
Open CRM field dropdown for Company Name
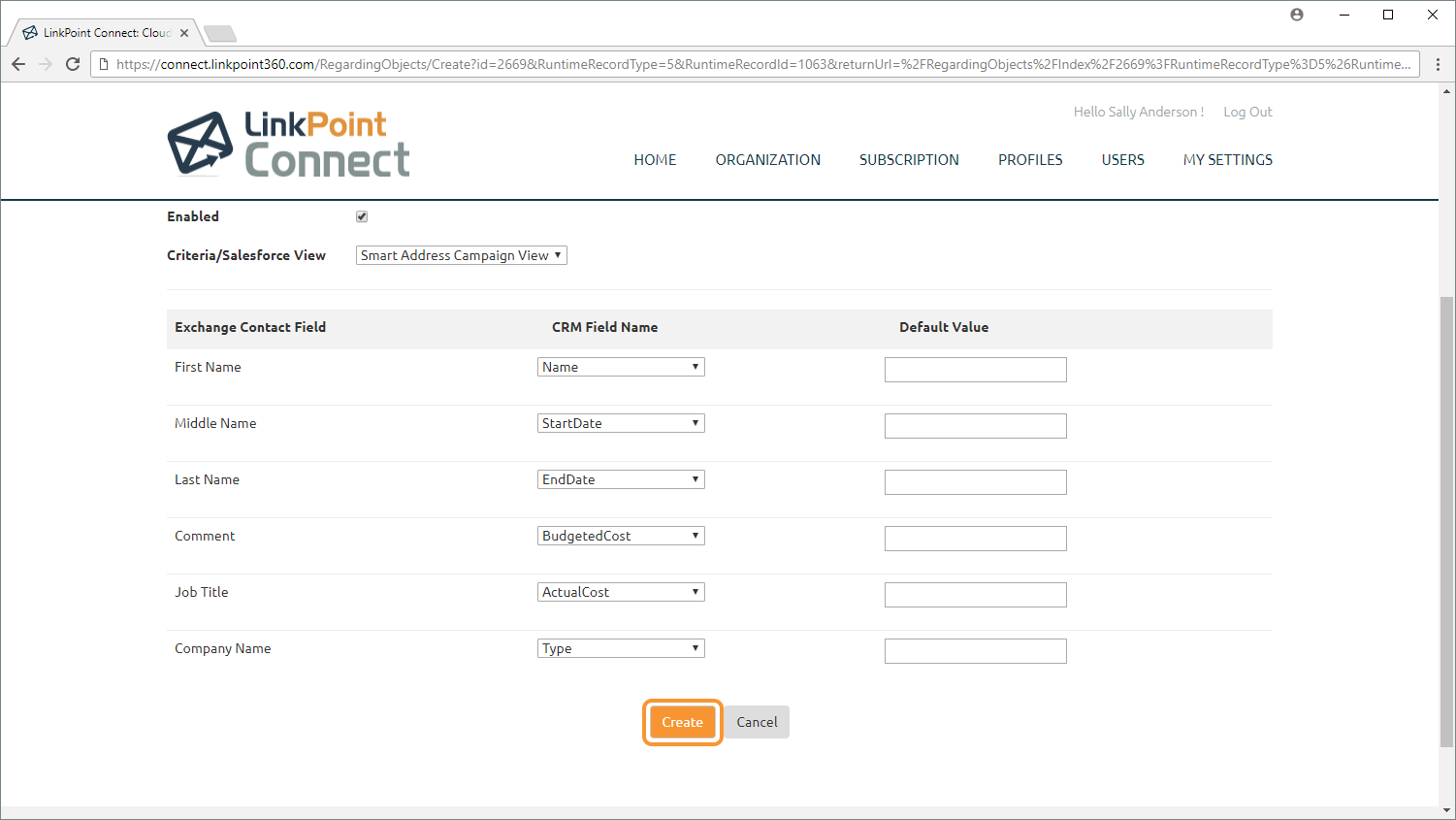point(621,648)
